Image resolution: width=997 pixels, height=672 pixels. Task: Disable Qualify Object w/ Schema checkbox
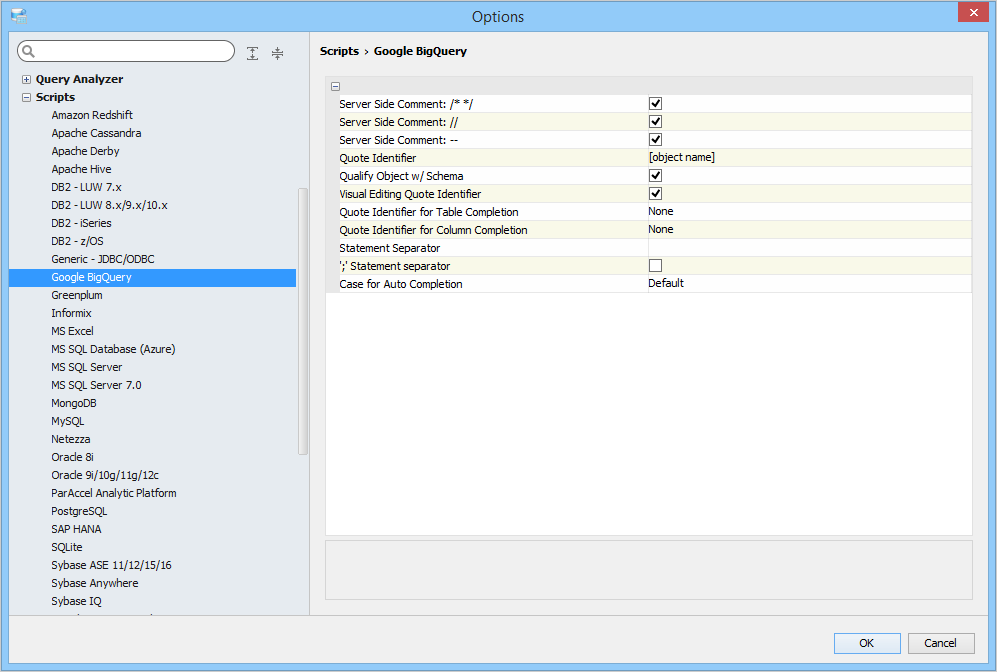(655, 176)
